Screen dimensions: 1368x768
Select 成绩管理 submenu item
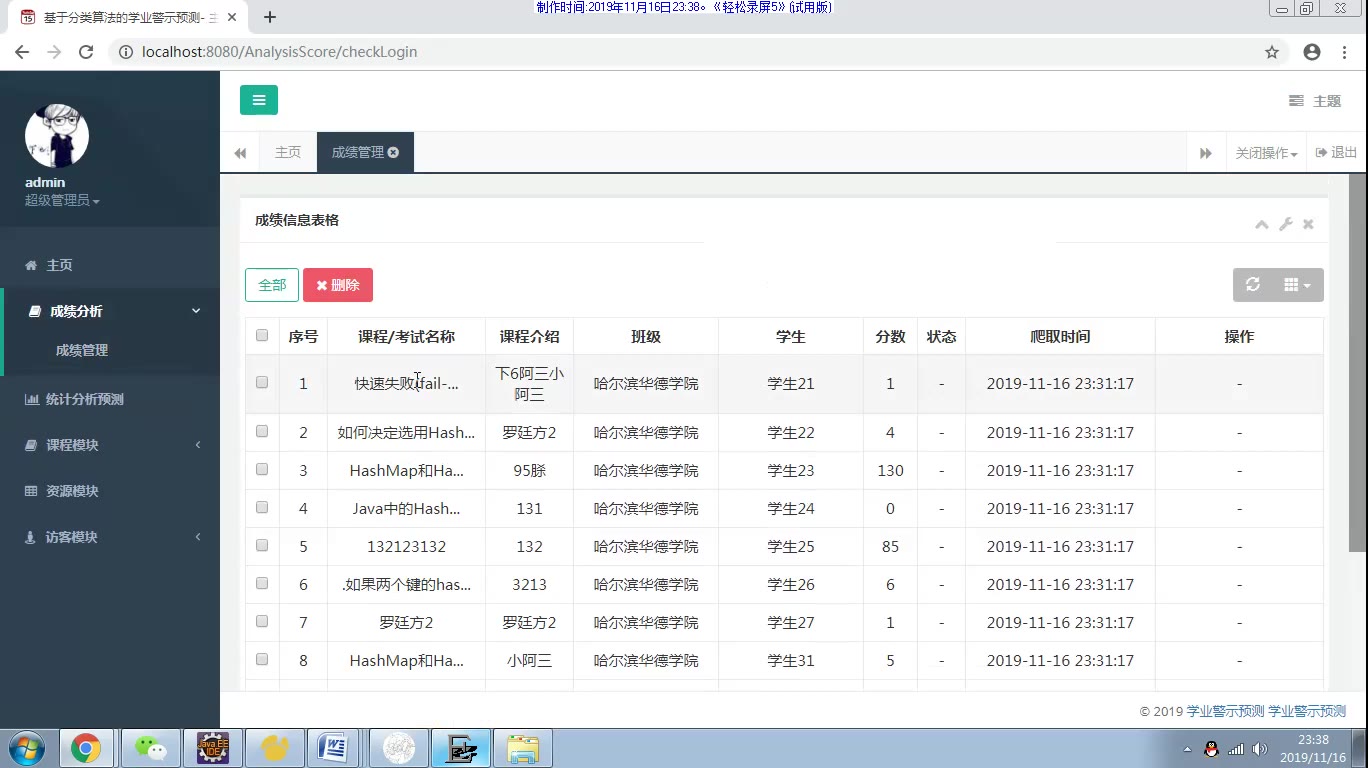(x=82, y=351)
